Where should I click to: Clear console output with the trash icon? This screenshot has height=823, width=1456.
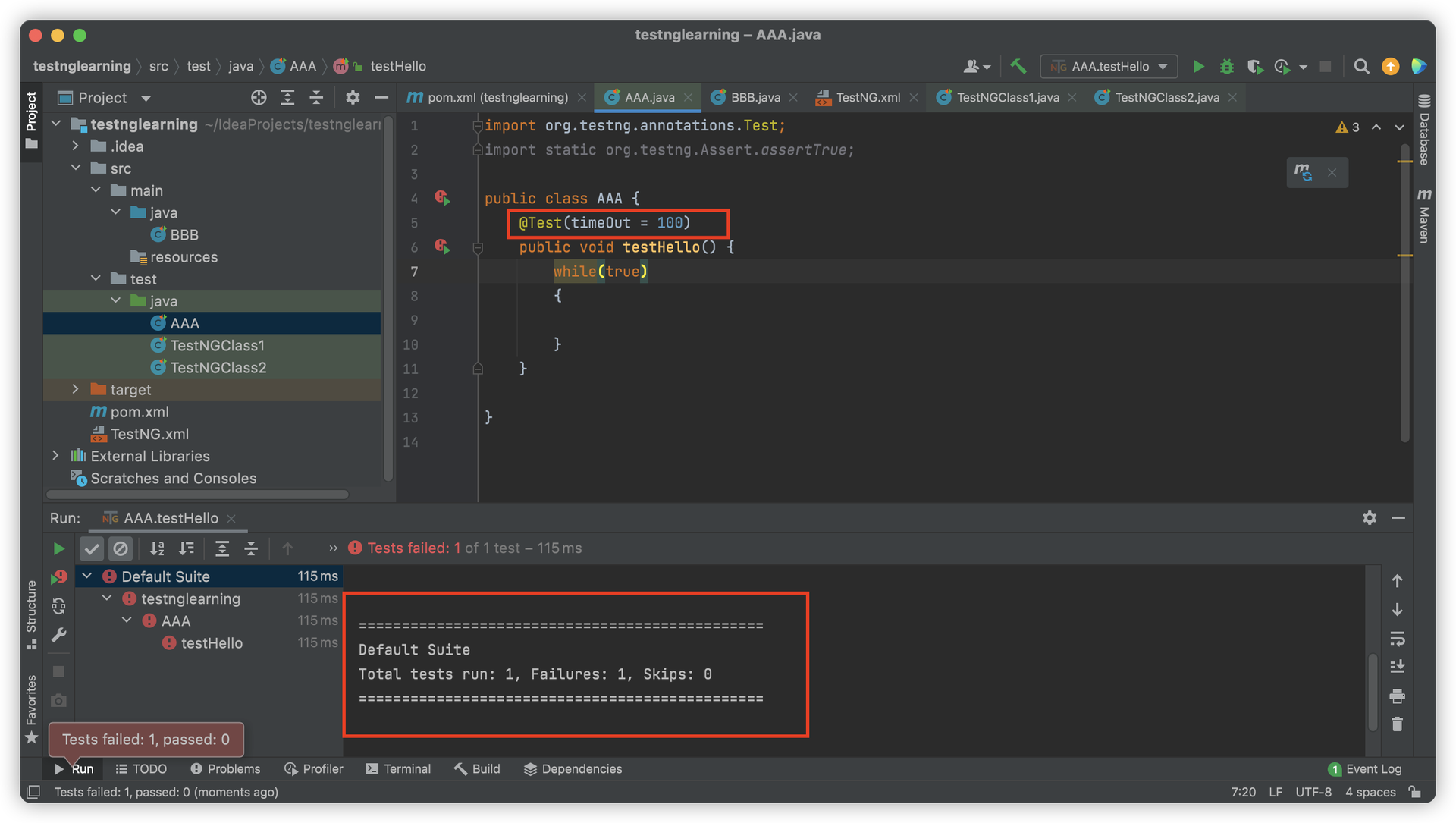click(x=1398, y=724)
